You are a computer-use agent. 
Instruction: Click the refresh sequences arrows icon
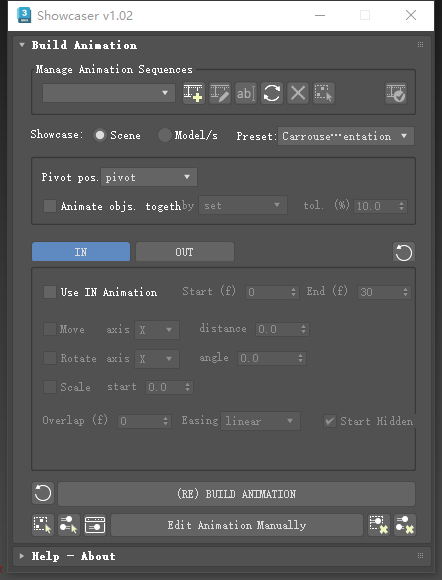272,93
